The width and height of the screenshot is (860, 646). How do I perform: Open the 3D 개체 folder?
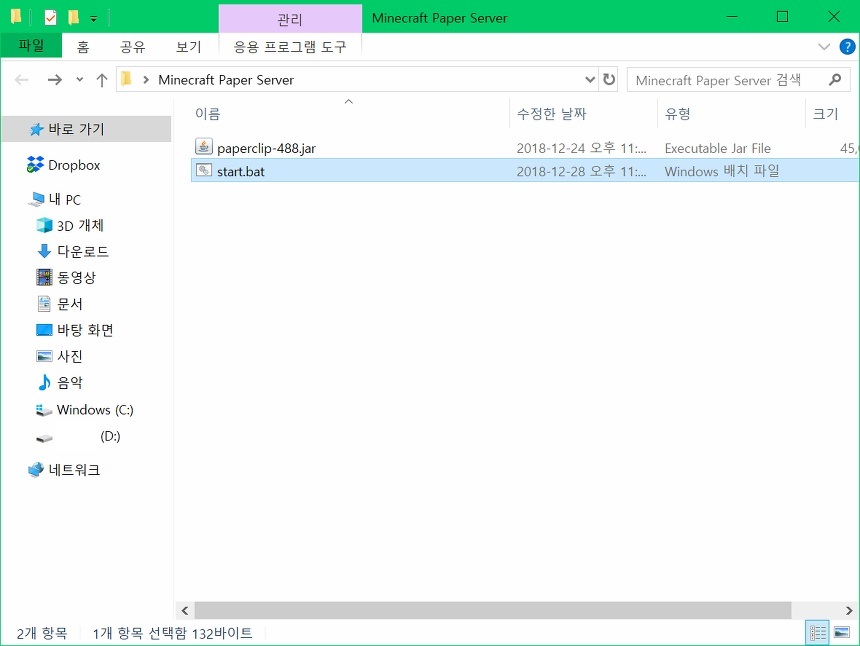pyautogui.click(x=80, y=225)
